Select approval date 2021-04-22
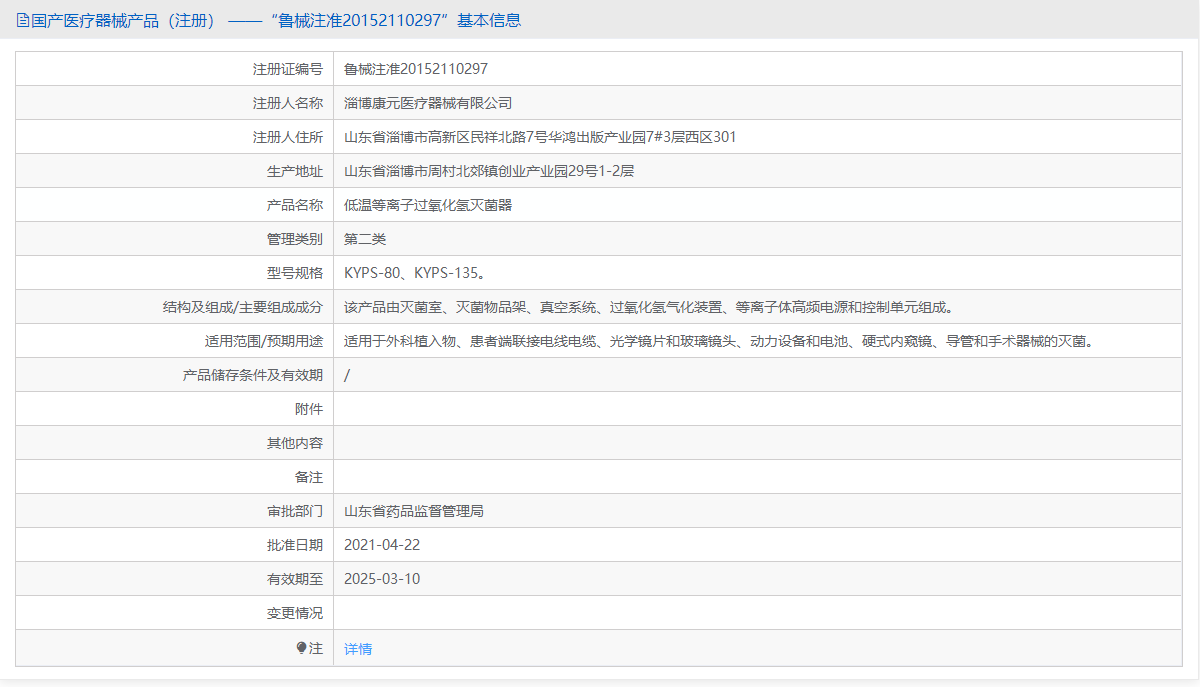Screen dimensions: 1200x687 [x=382, y=545]
